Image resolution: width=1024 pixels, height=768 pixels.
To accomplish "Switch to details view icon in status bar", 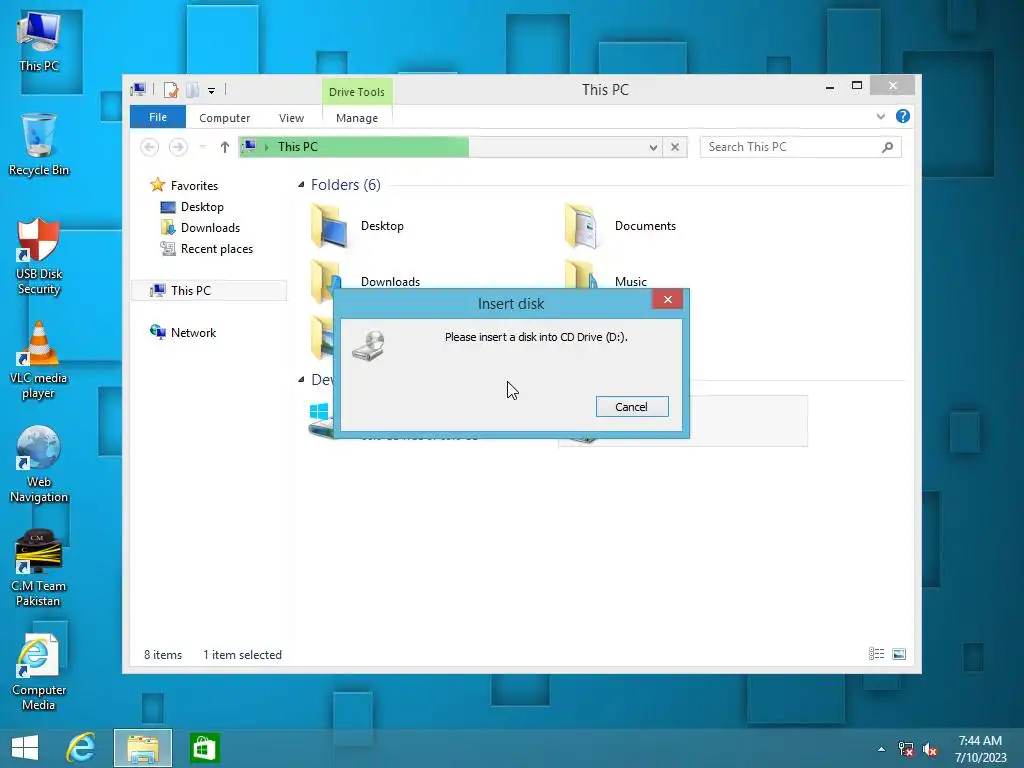I will [876, 654].
